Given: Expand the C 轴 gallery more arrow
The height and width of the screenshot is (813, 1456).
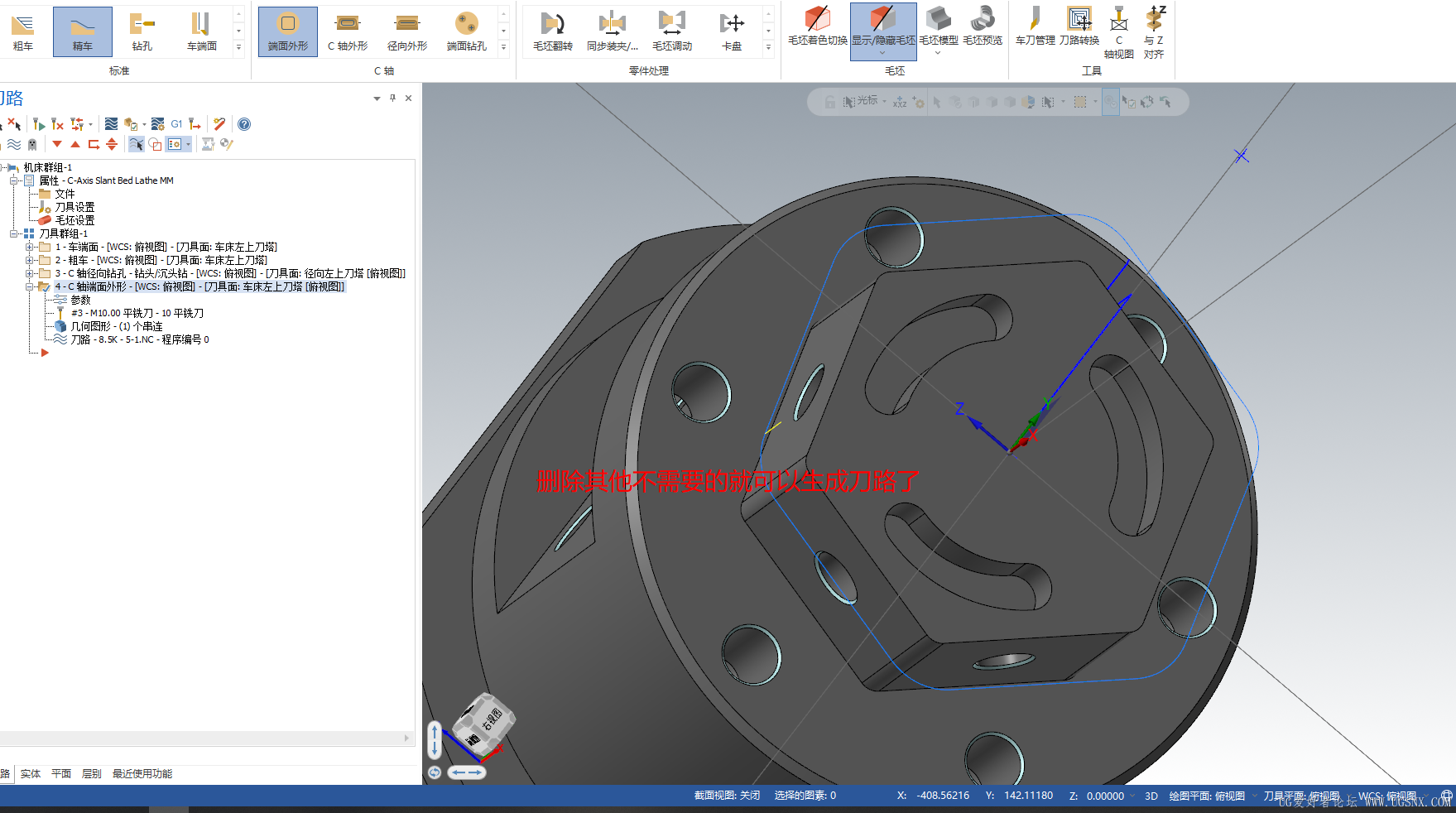Looking at the screenshot, I should pyautogui.click(x=503, y=47).
